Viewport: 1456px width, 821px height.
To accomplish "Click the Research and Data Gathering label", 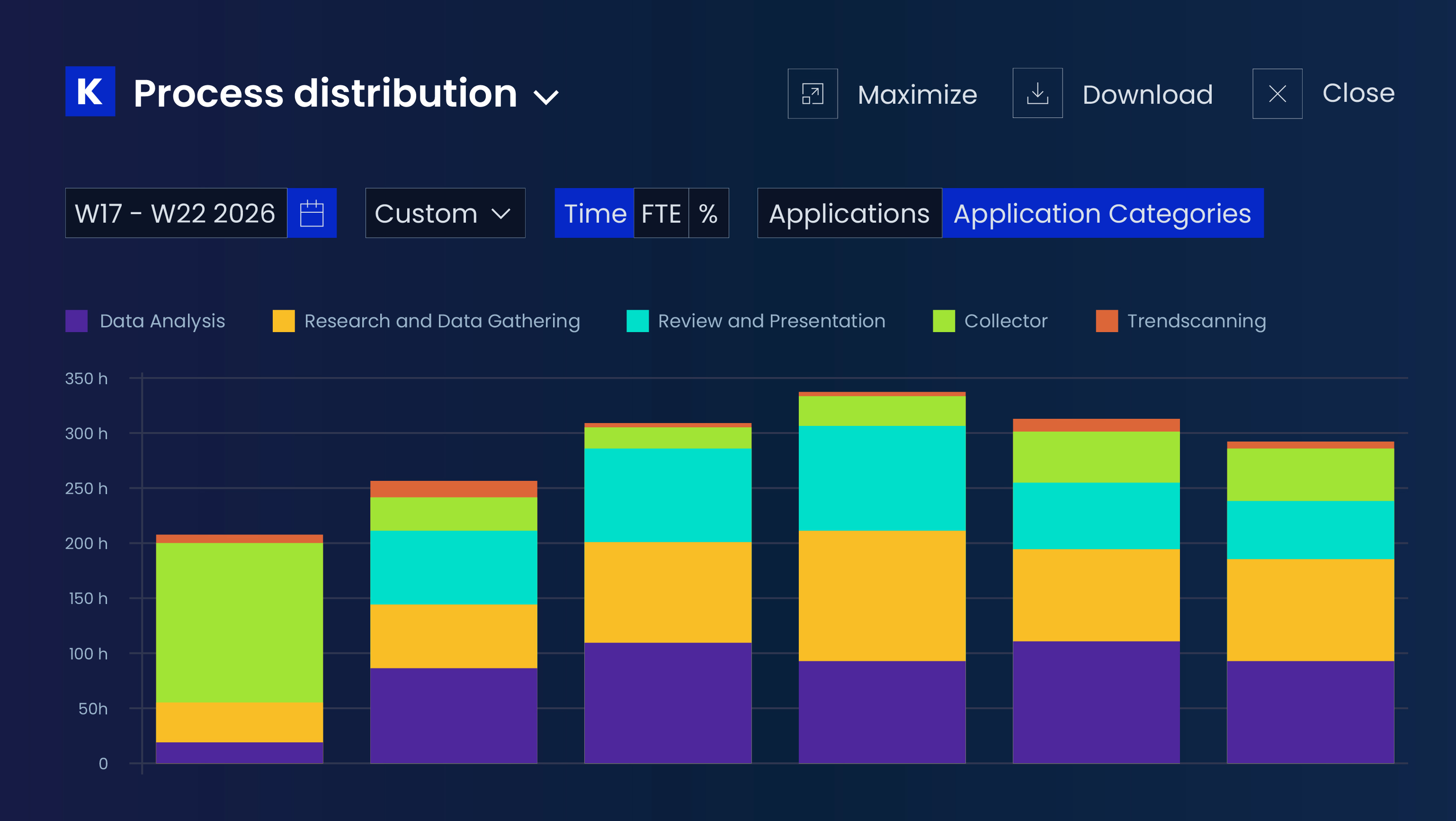I will 442,321.
